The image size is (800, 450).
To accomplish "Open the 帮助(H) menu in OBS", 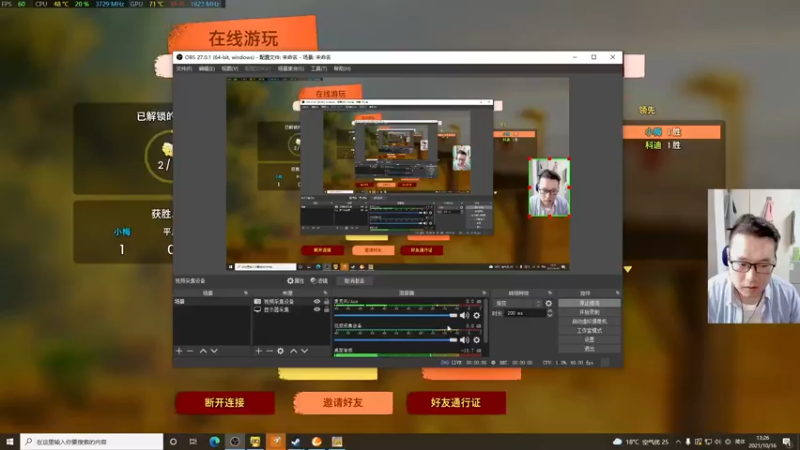I will coord(342,68).
